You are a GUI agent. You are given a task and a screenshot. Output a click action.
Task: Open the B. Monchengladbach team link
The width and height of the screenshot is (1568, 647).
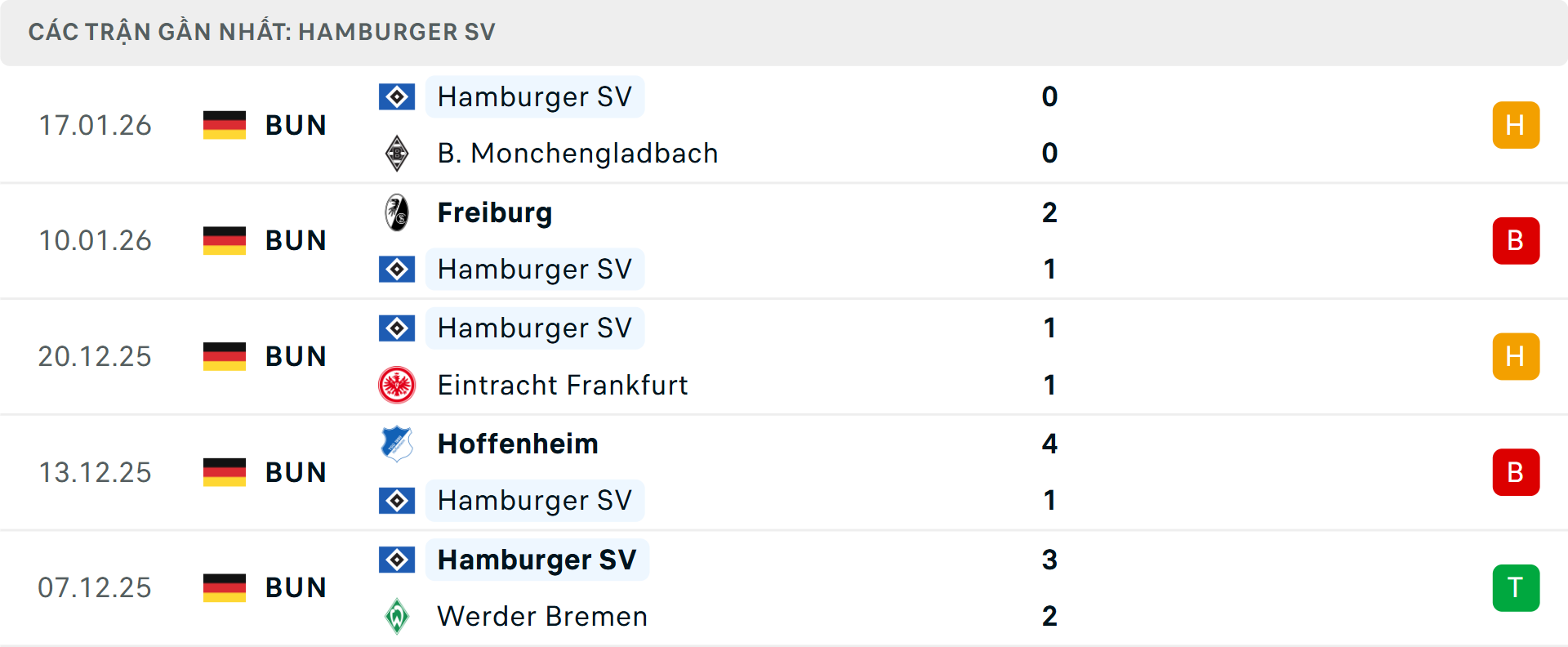577,154
